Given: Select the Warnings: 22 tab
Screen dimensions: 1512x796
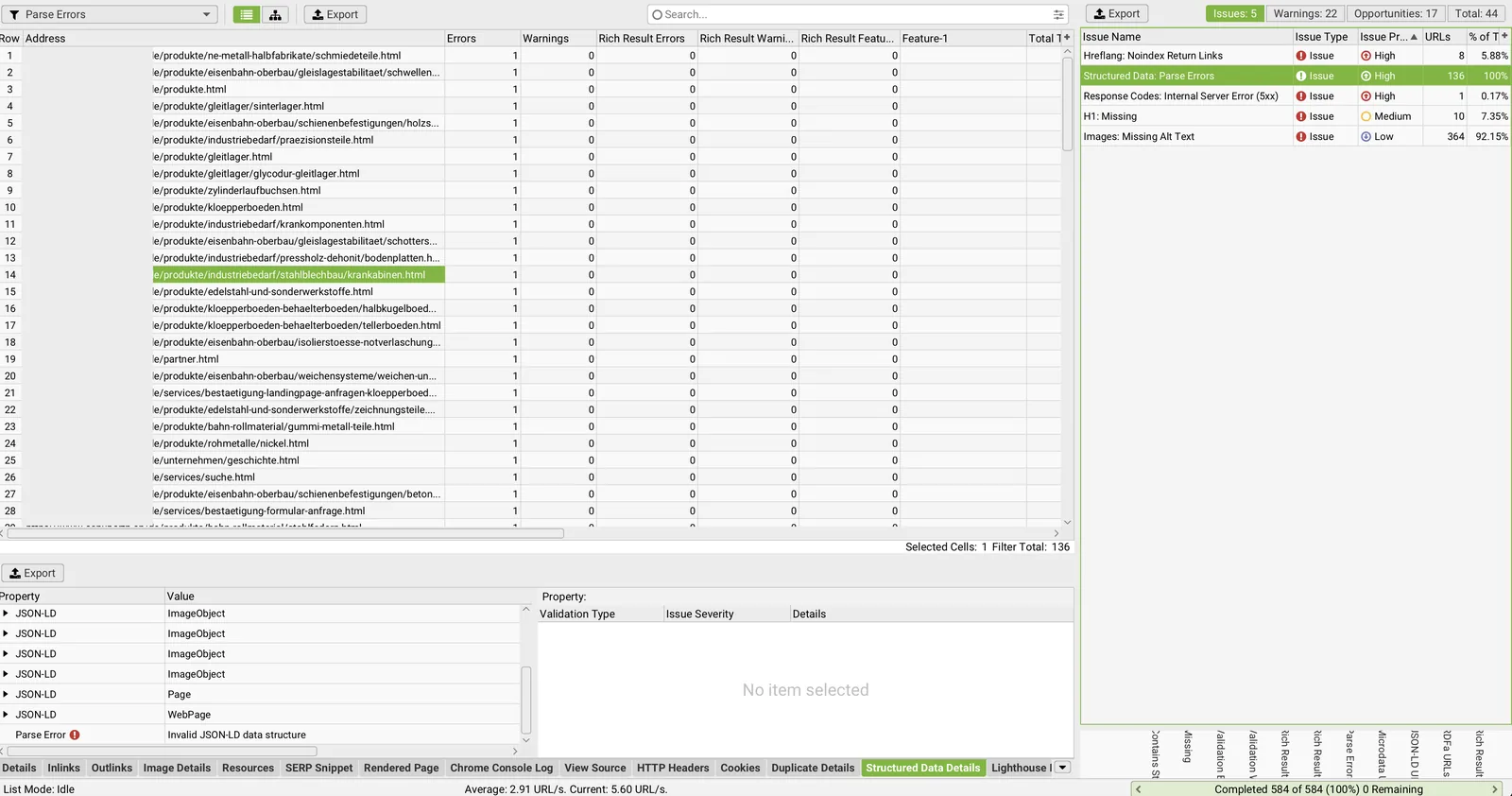Looking at the screenshot, I should [x=1305, y=13].
